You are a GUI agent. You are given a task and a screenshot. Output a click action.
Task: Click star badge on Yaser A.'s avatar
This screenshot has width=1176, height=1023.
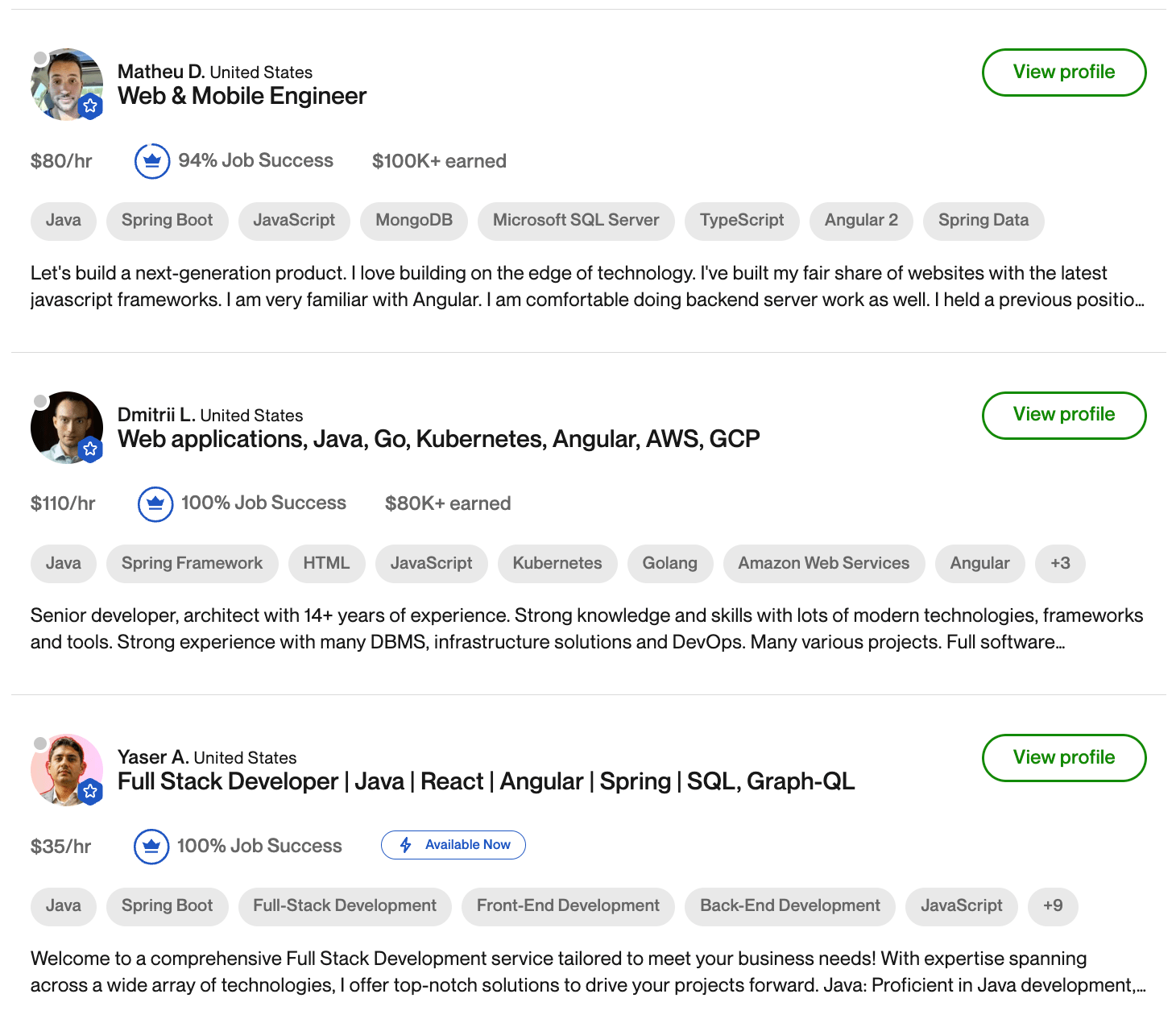coord(90,792)
